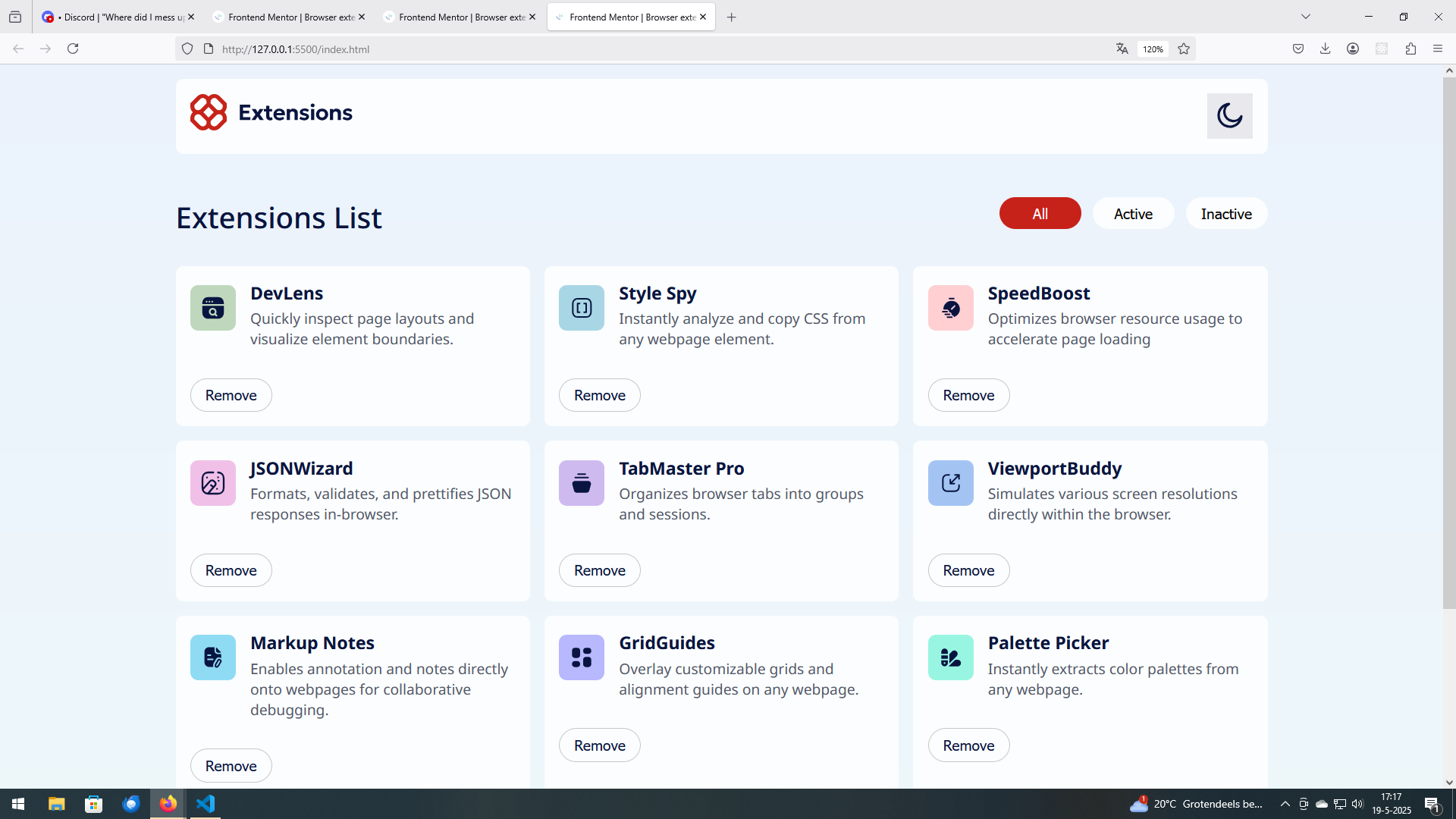
Task: Open a new browser tab
Action: click(731, 17)
